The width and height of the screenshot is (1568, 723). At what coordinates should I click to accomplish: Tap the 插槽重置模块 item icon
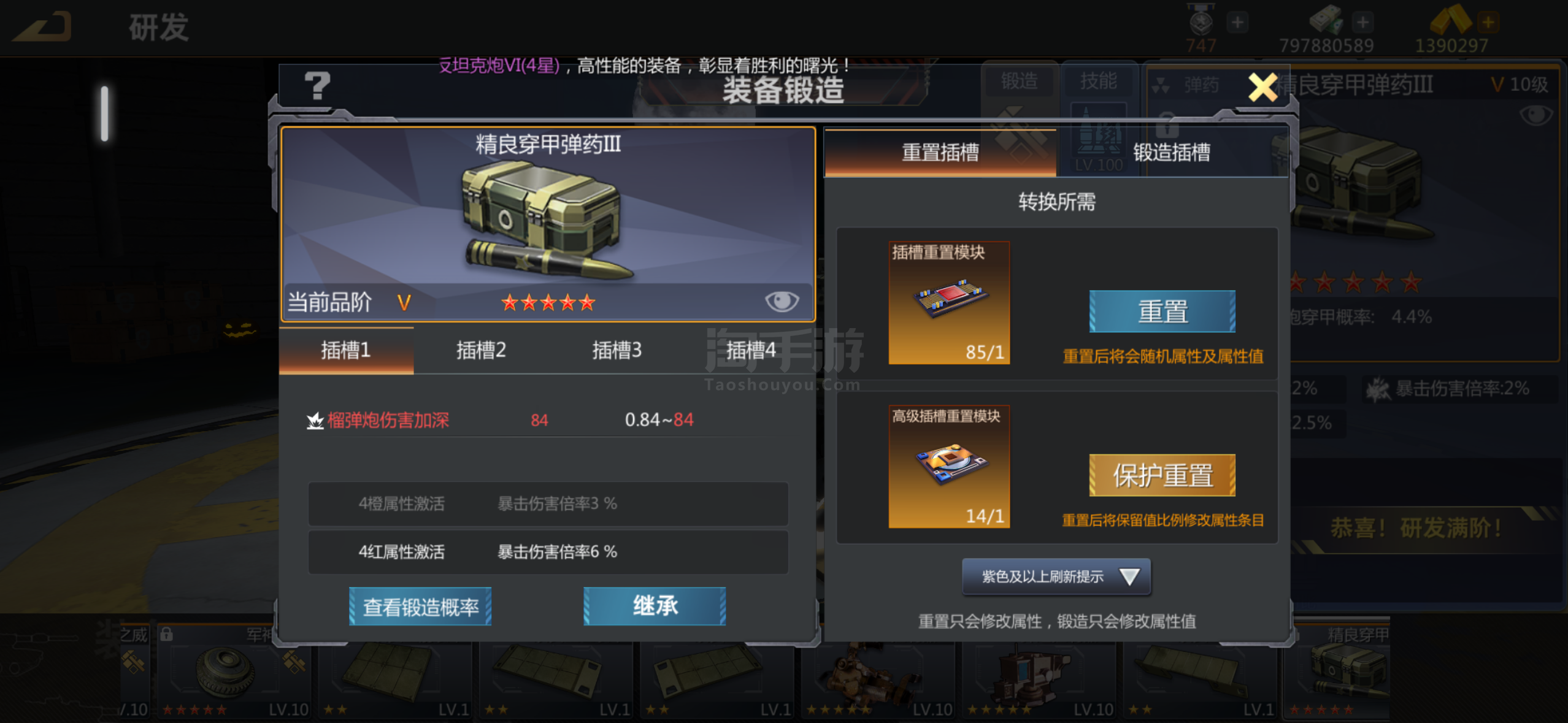[x=949, y=302]
